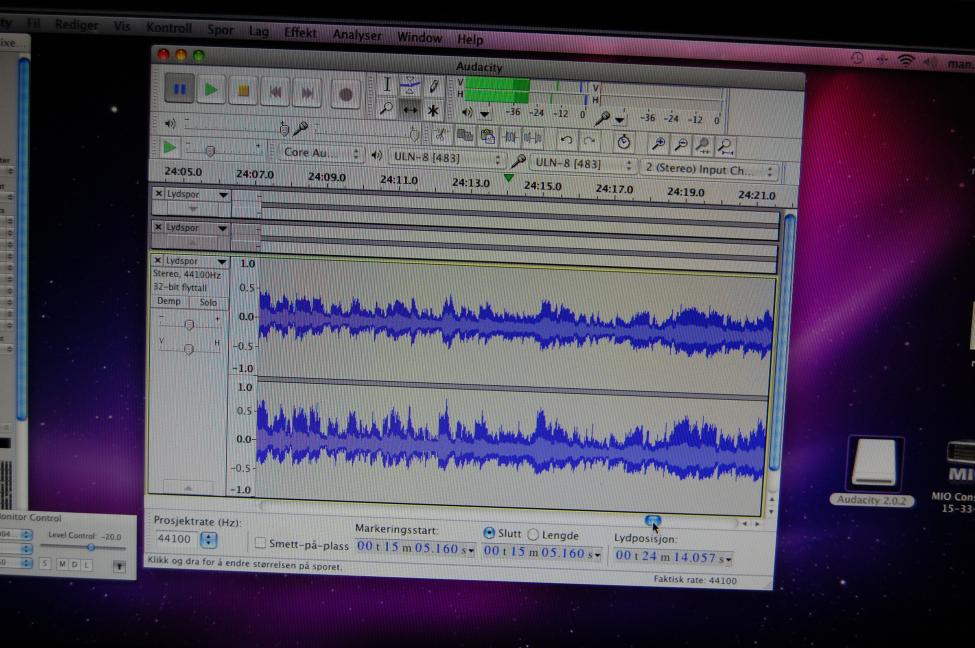The image size is (975, 648).
Task: Stop playback with the yellow Stop button
Action: click(x=243, y=91)
